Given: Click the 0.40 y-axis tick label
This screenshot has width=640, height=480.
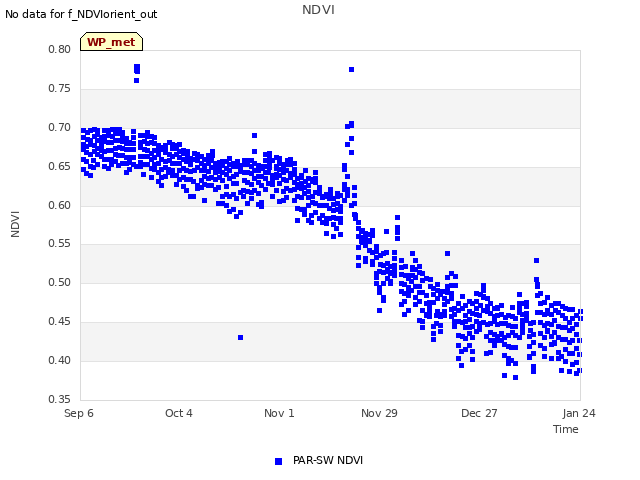Looking at the screenshot, I should pos(60,360).
